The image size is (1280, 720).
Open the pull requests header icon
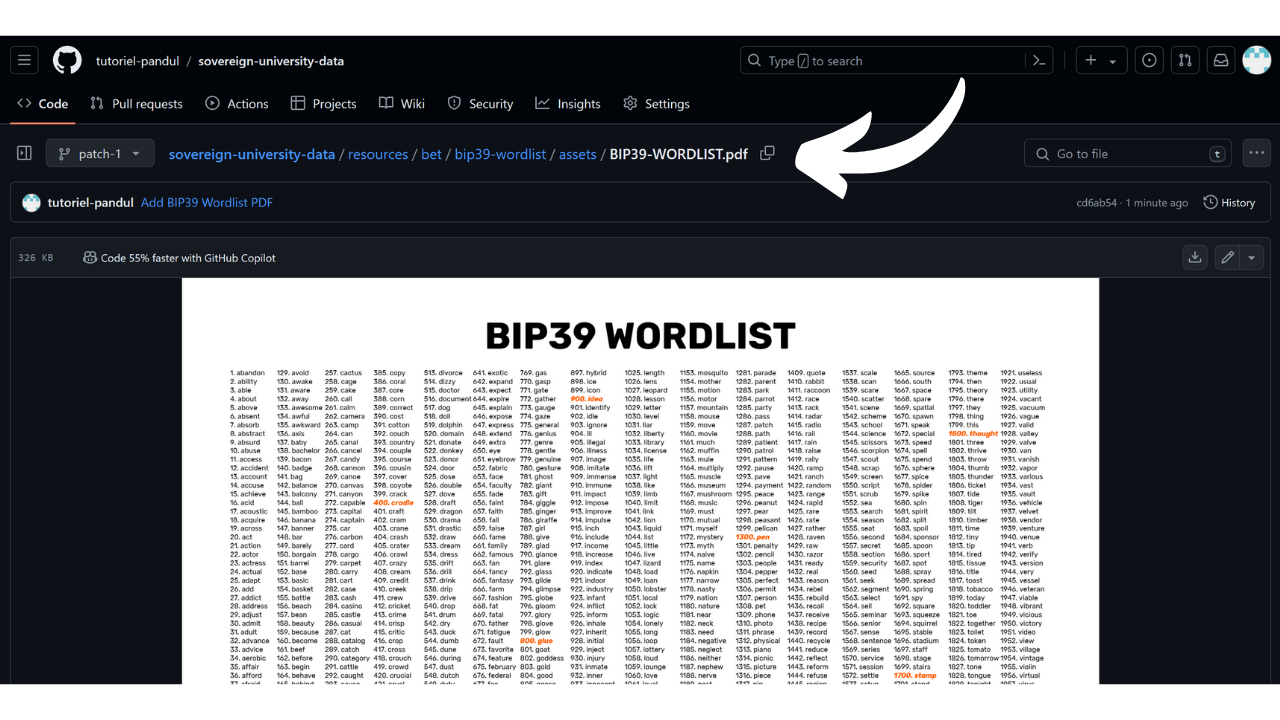(1185, 60)
